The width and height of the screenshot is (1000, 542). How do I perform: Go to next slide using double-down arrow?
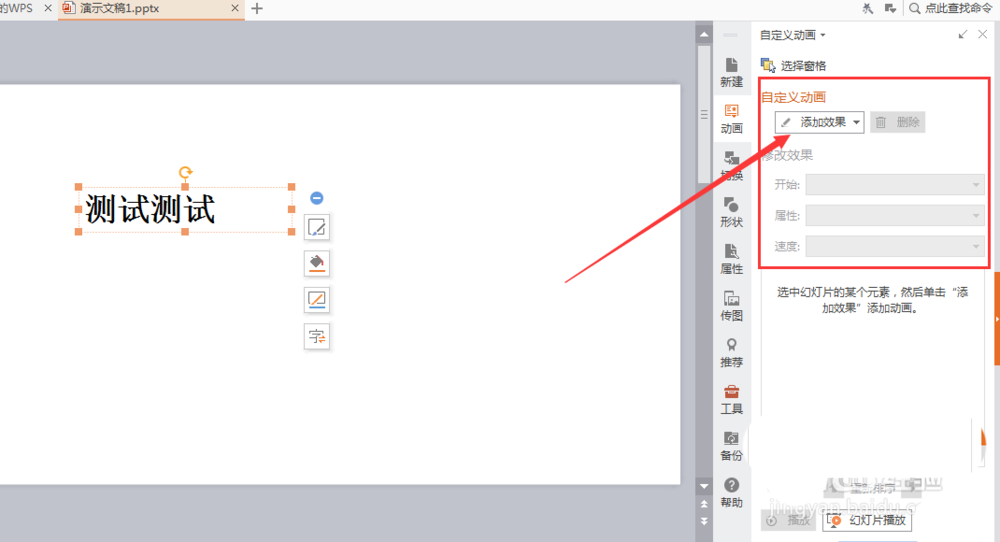pos(703,521)
